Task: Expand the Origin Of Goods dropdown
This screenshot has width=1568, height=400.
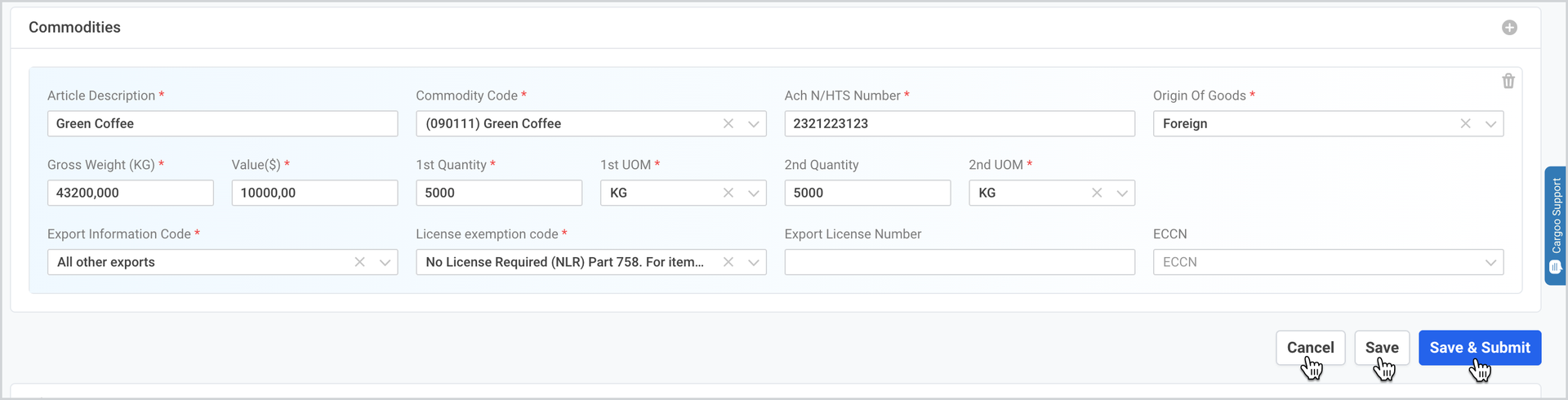Action: tap(1491, 124)
